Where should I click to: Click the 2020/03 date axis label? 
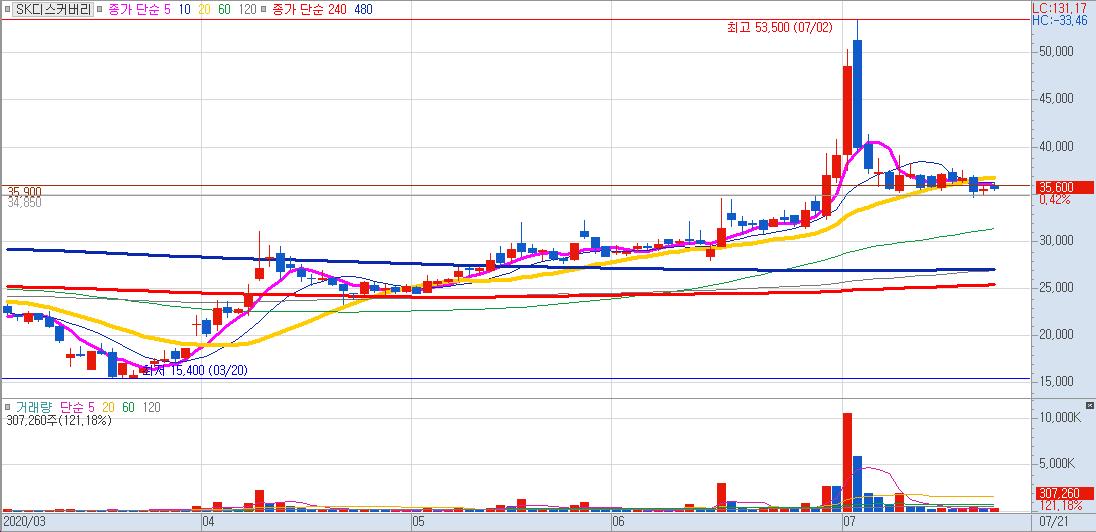pos(24,522)
